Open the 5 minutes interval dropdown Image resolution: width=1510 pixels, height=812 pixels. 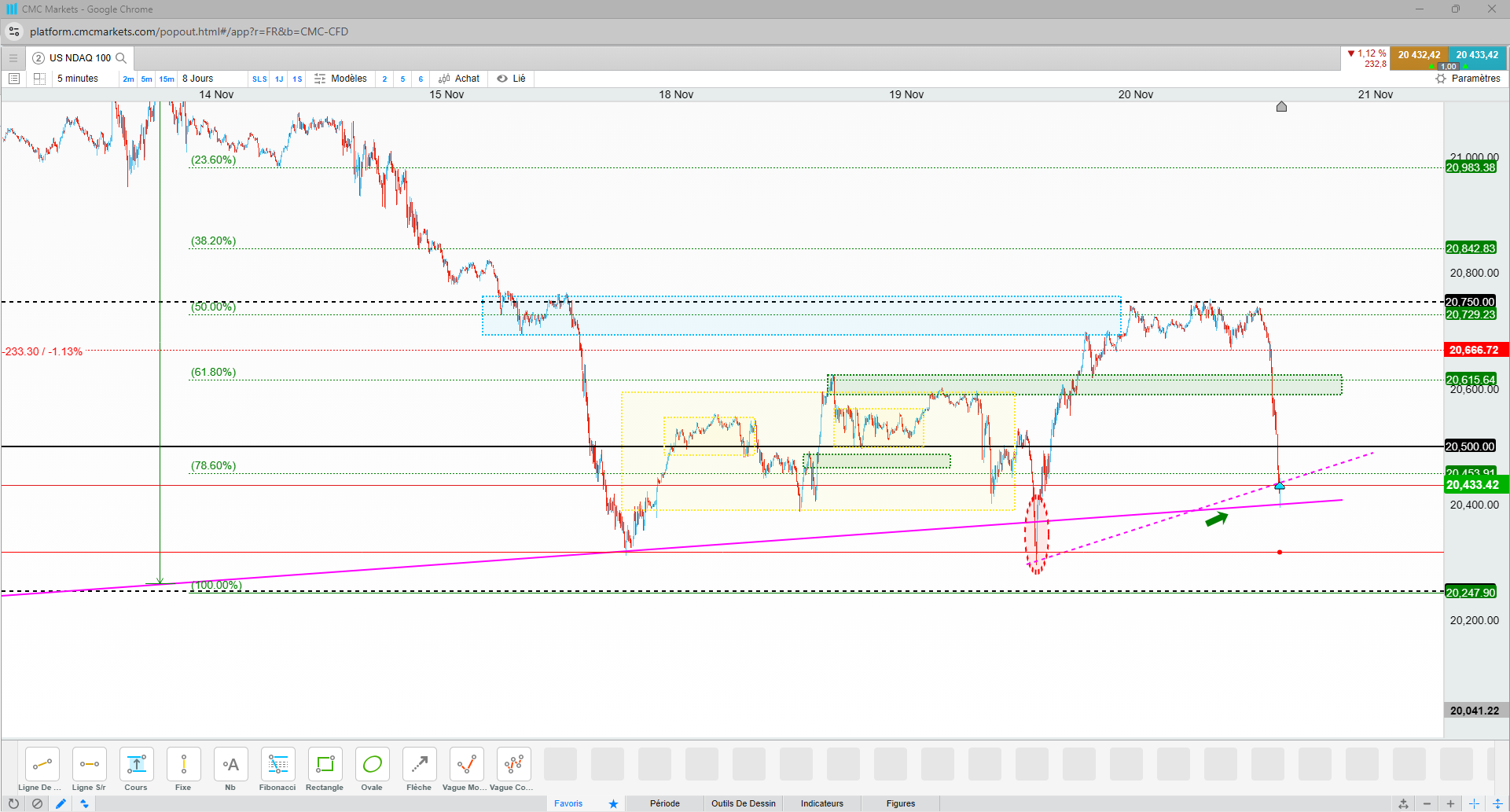click(85, 79)
